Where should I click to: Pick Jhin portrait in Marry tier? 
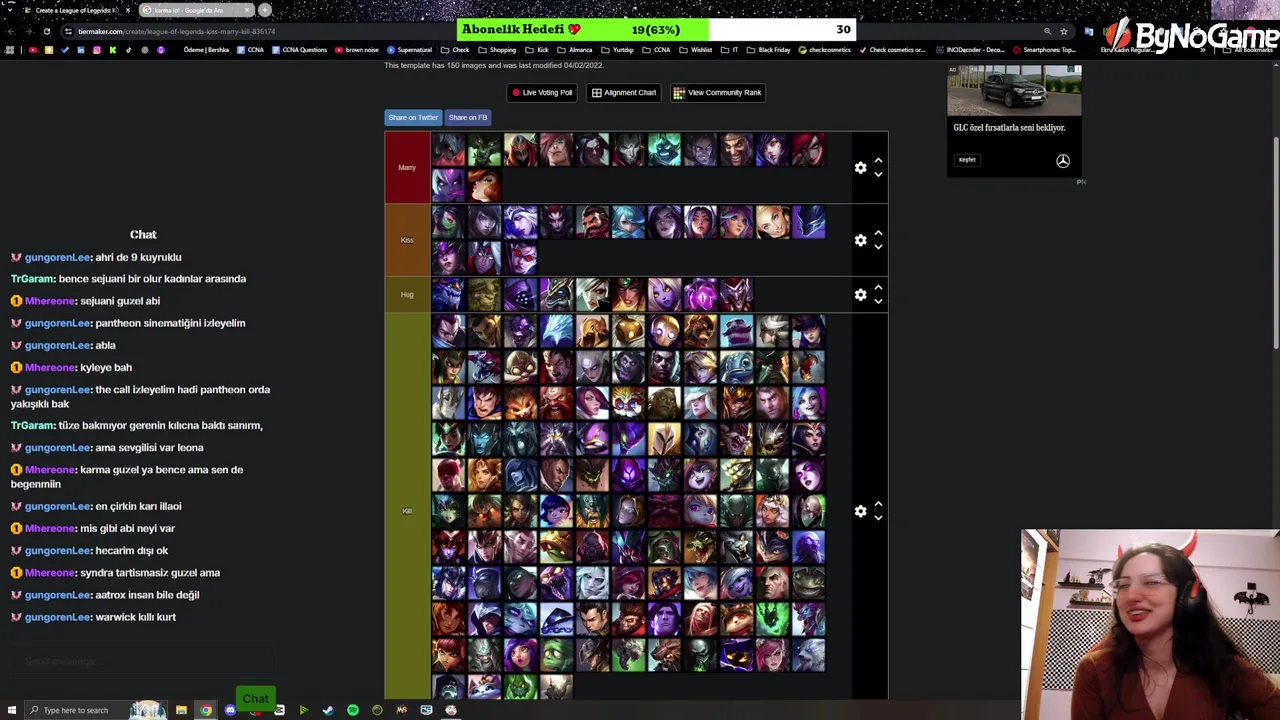628,150
